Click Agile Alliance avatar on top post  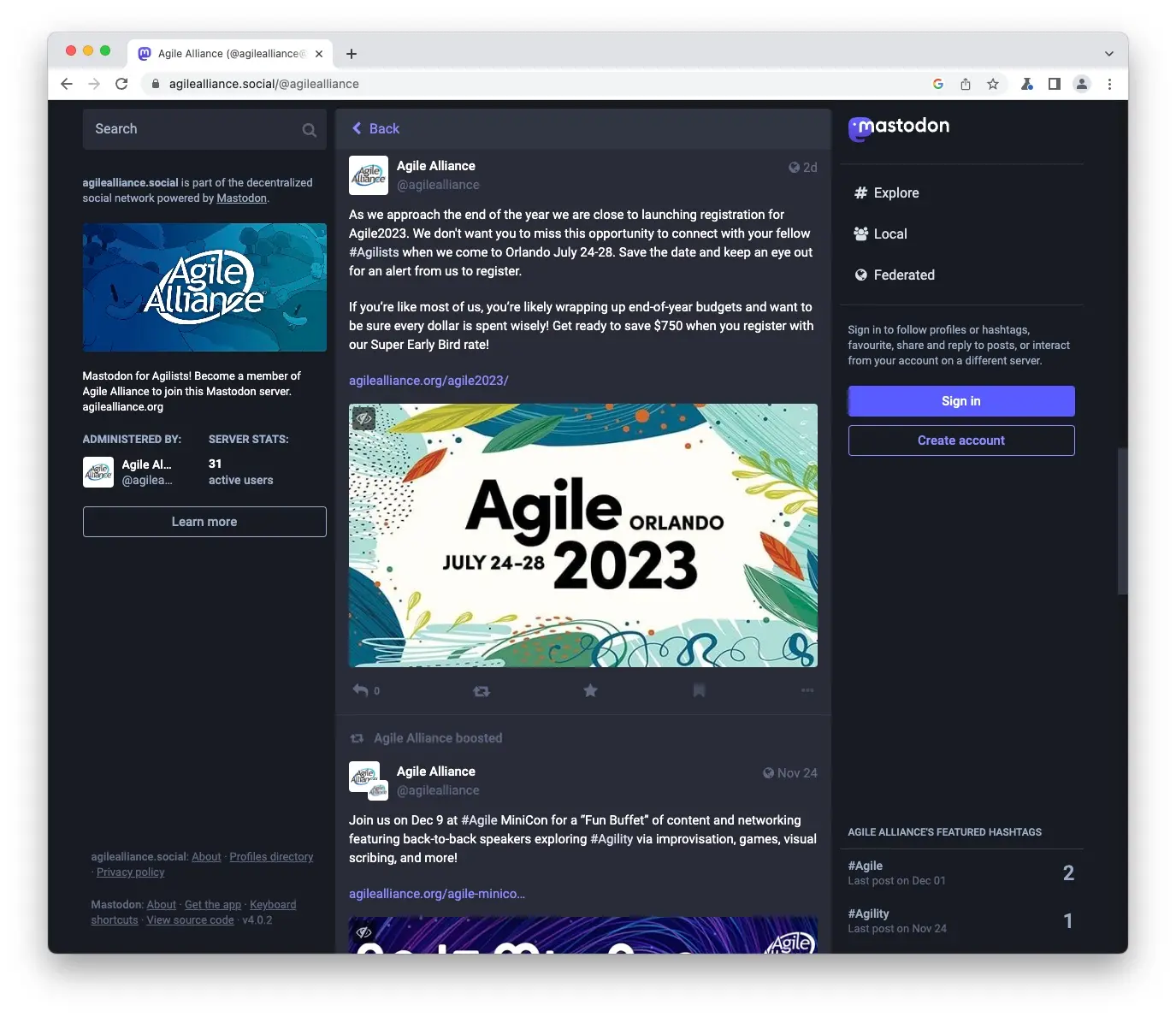369,175
